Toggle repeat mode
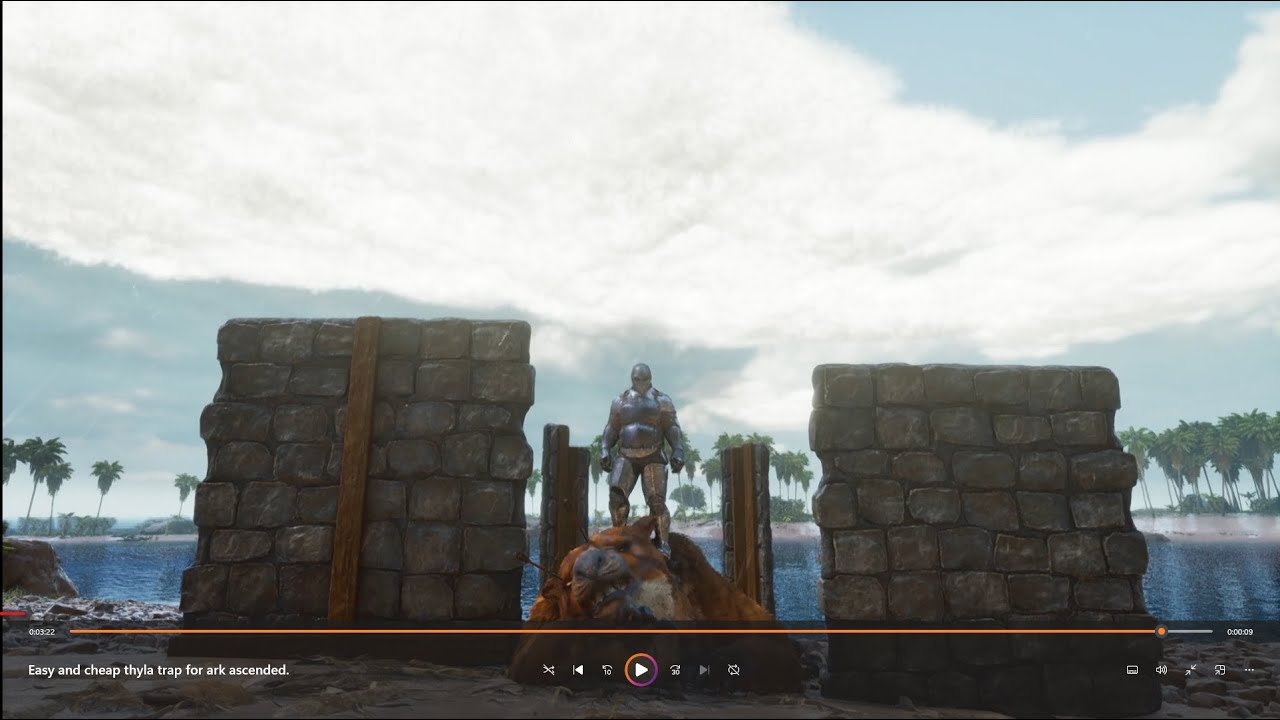This screenshot has height=720, width=1280. (x=734, y=670)
